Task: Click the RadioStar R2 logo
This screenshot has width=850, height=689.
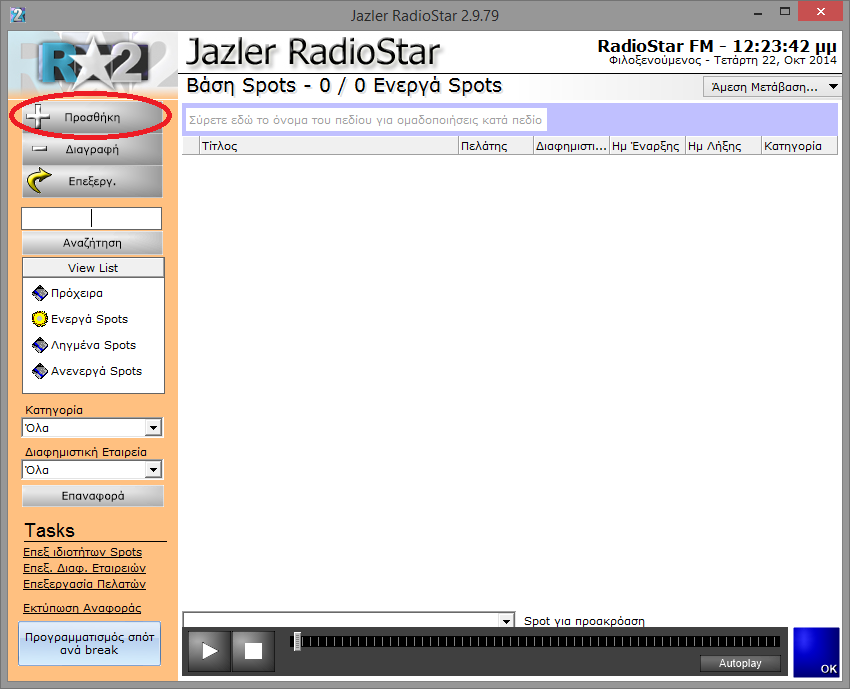Action: (93, 64)
